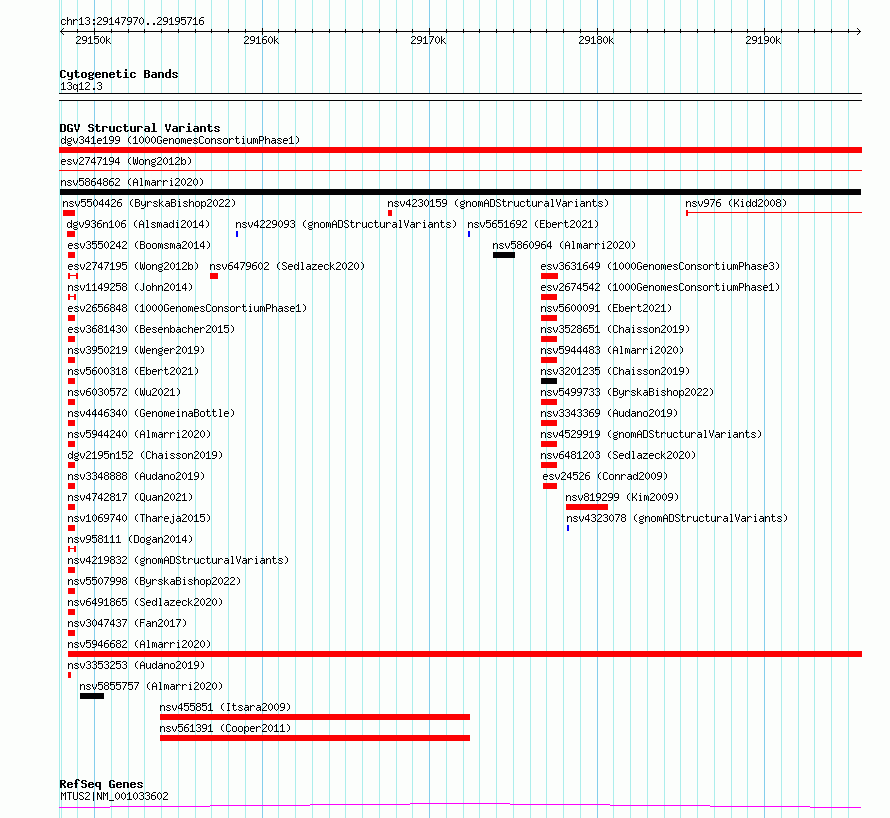
Task: Open esv2674542 1000GenomesConsortiumPhase1 label
Action: tap(660, 287)
